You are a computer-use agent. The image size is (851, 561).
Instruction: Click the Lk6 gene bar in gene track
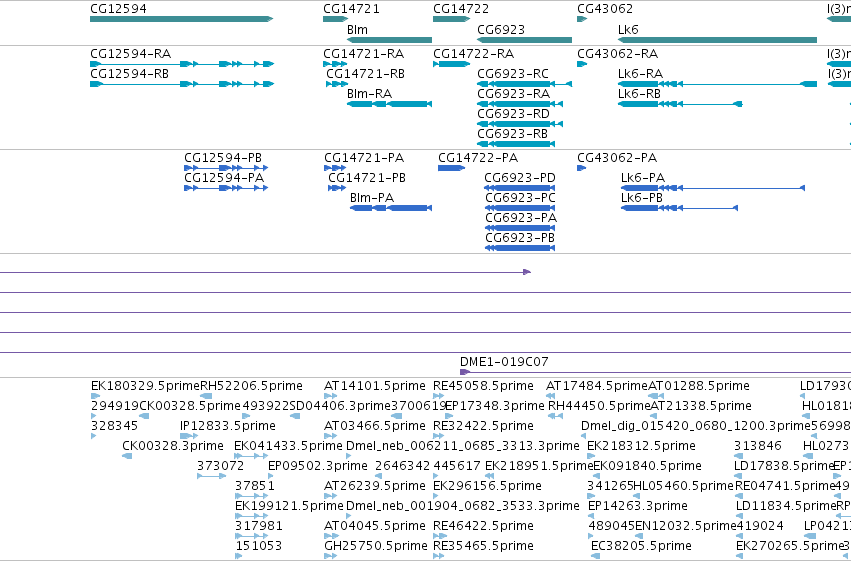pos(717,40)
